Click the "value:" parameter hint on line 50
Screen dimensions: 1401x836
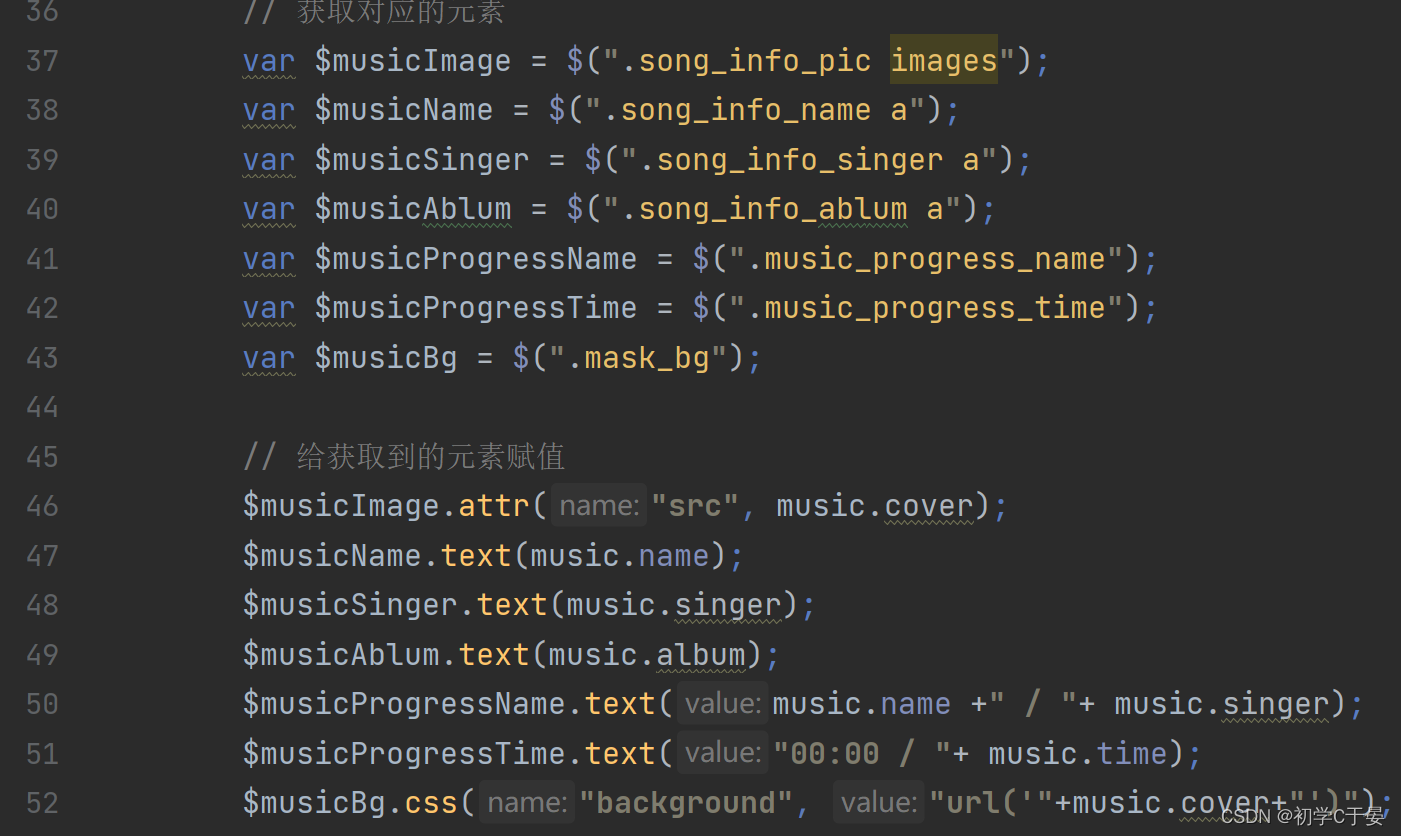coord(722,704)
